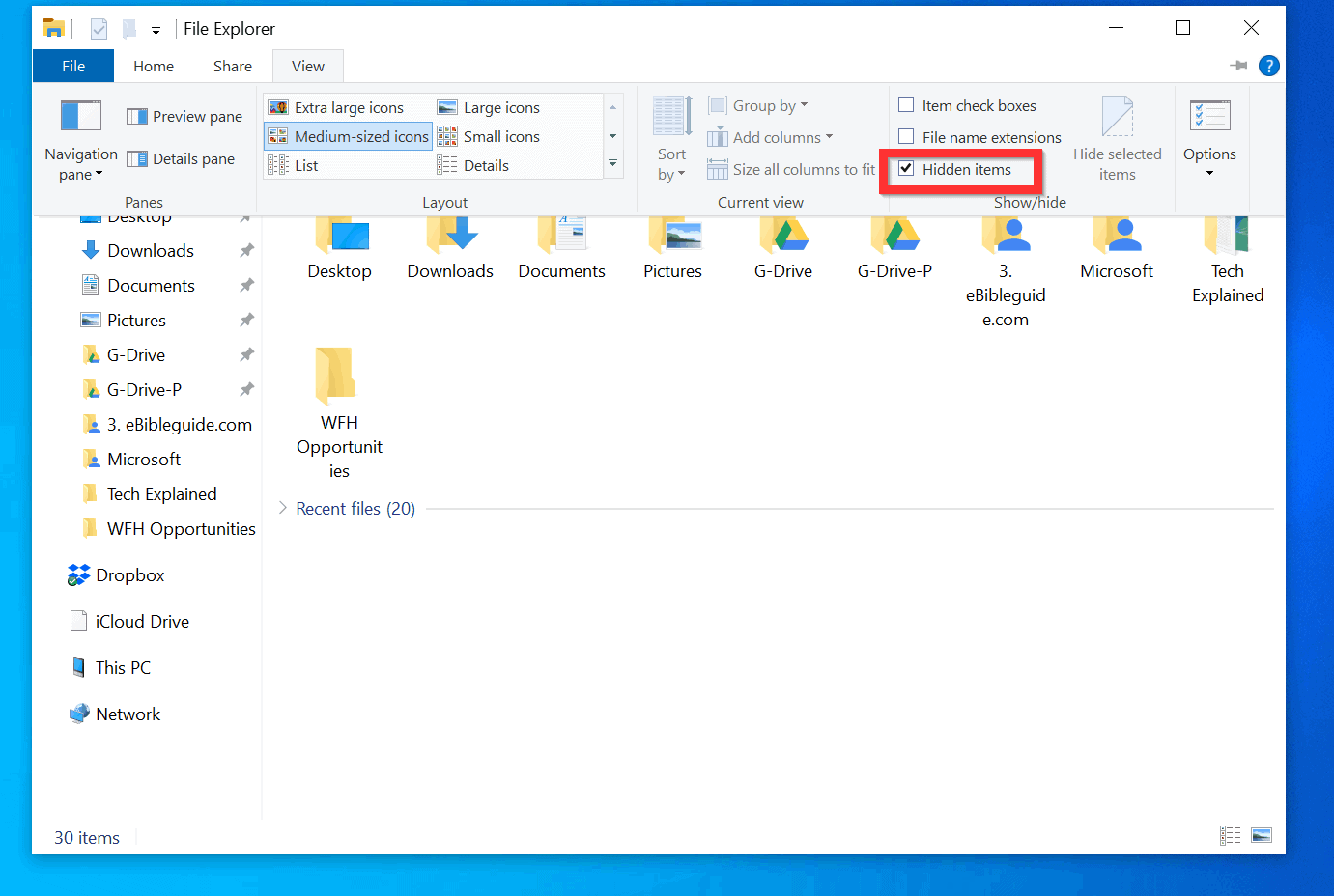Open the Group by dropdown
Screen dimensions: 1334x896
pos(758,104)
